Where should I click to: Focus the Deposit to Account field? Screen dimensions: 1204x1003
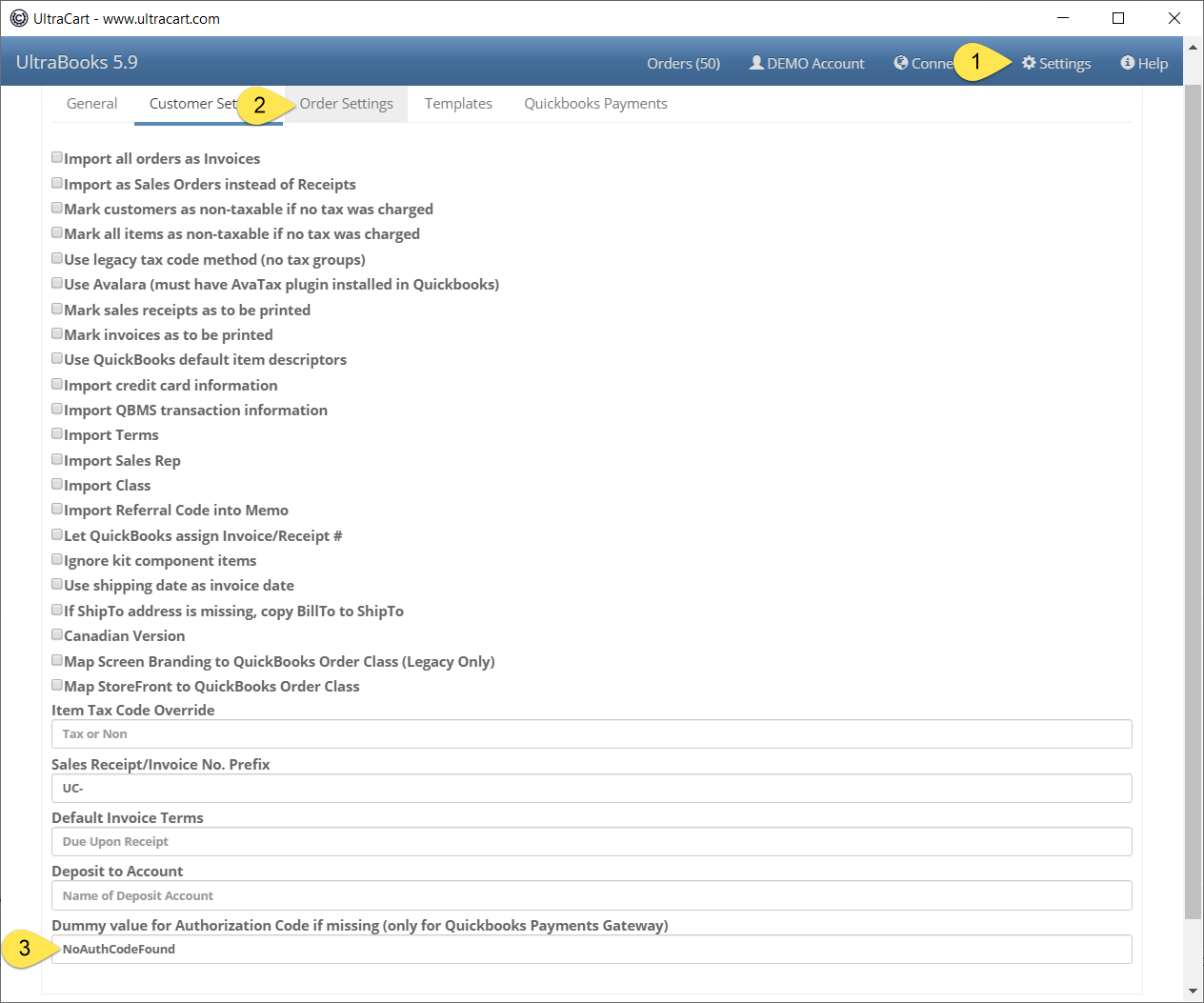point(592,895)
